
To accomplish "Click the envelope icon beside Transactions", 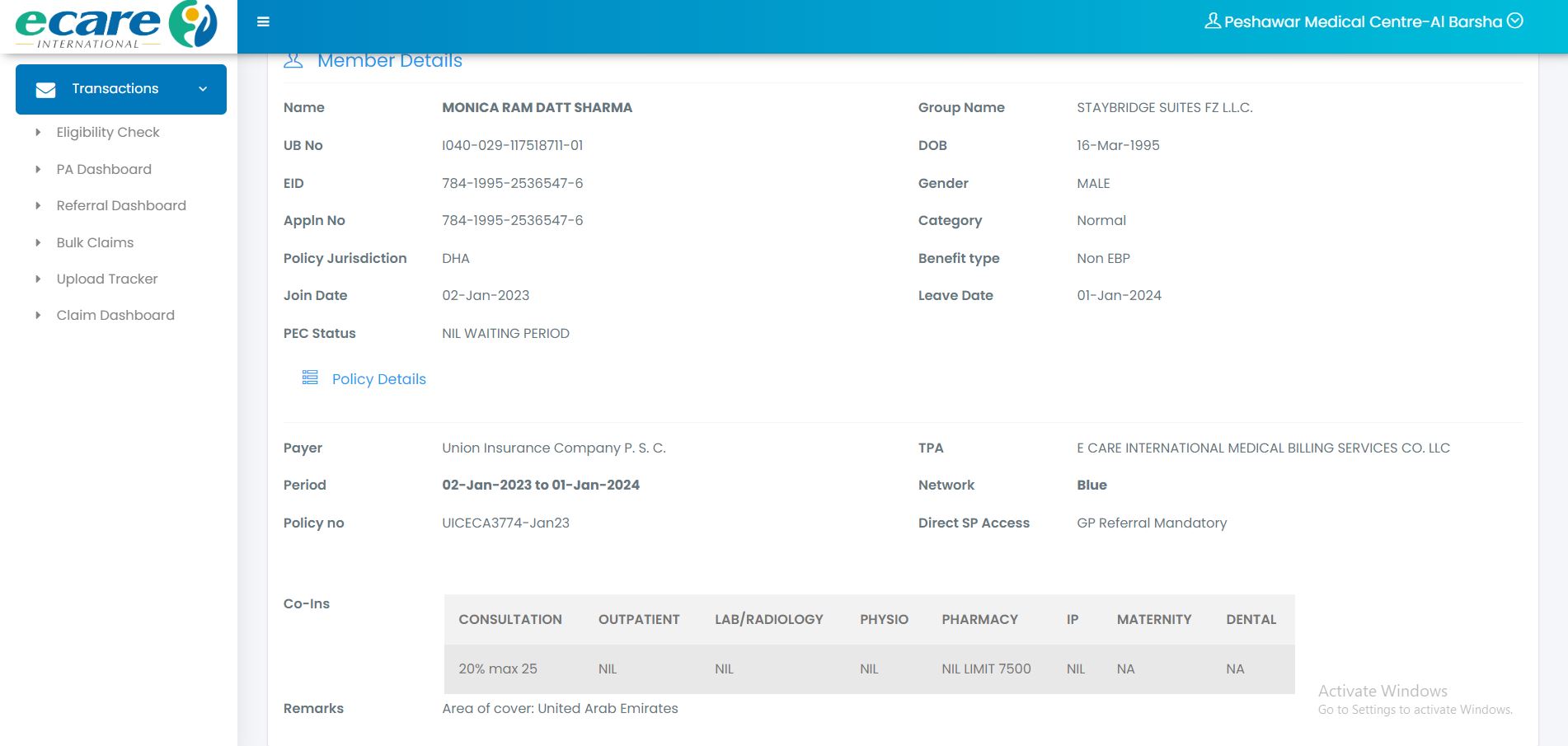I will pyautogui.click(x=46, y=89).
